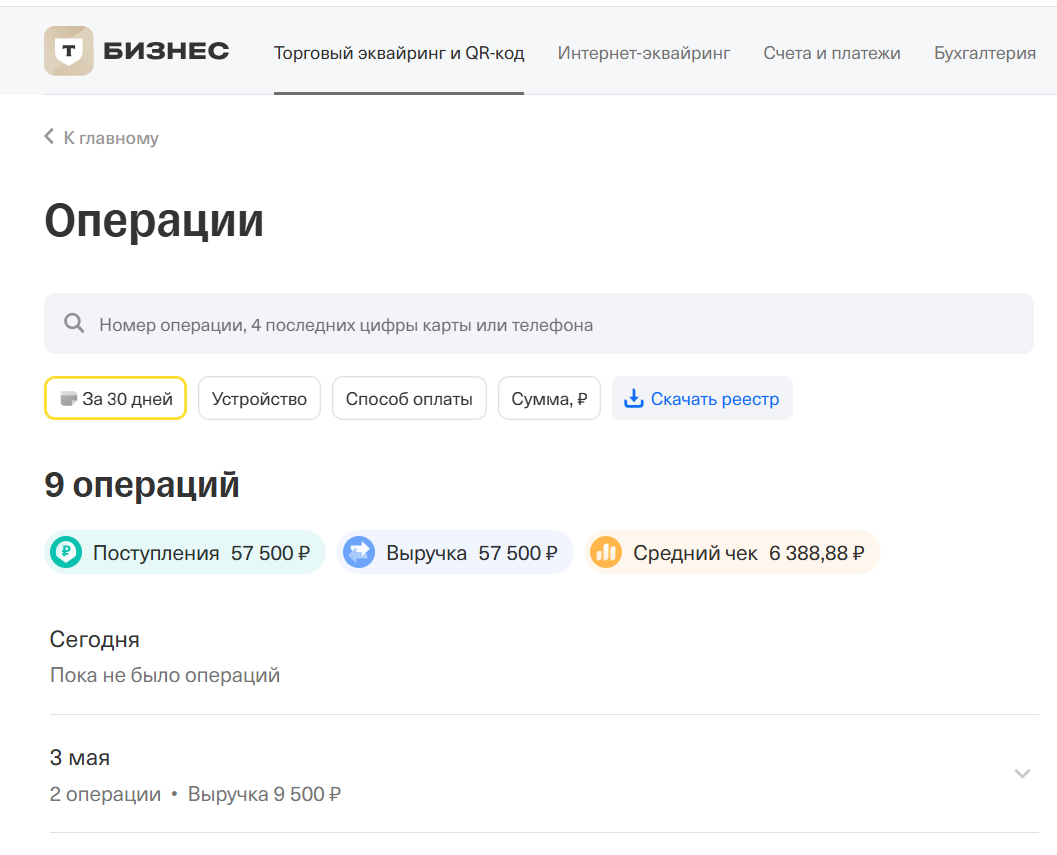Image resolution: width=1057 pixels, height=855 pixels.
Task: Click the magnifier search icon
Action: point(74,323)
